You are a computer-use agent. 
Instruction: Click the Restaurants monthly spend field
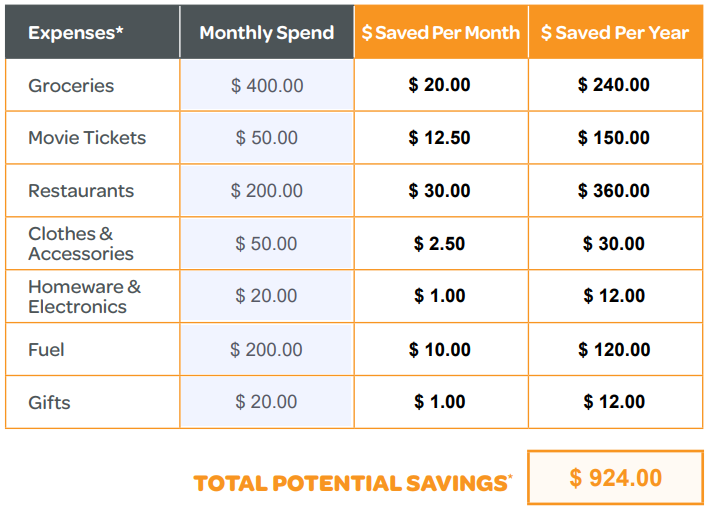pos(267,190)
